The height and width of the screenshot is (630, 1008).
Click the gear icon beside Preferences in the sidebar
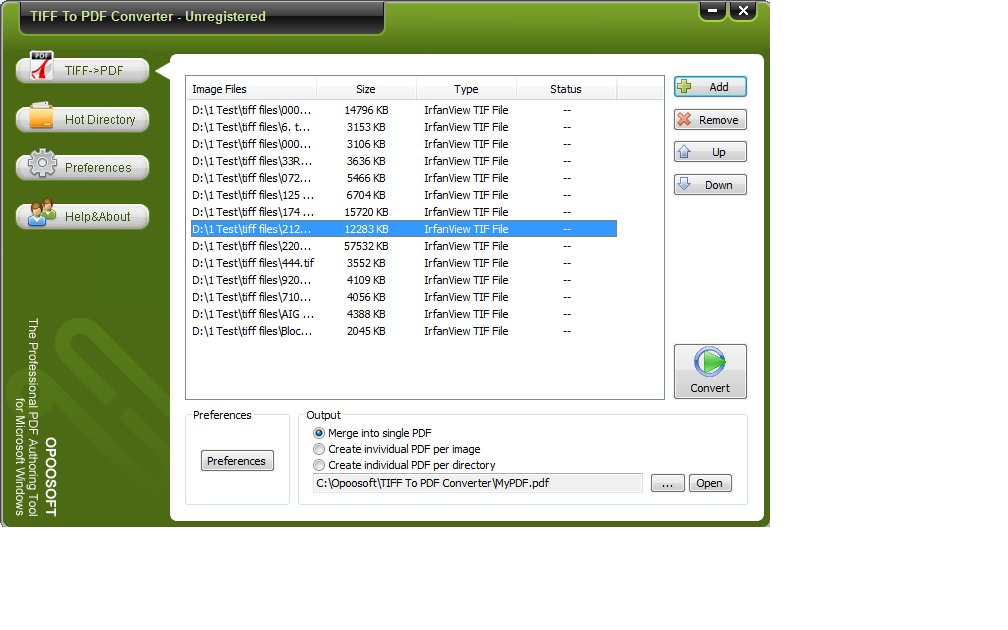click(x=42, y=163)
